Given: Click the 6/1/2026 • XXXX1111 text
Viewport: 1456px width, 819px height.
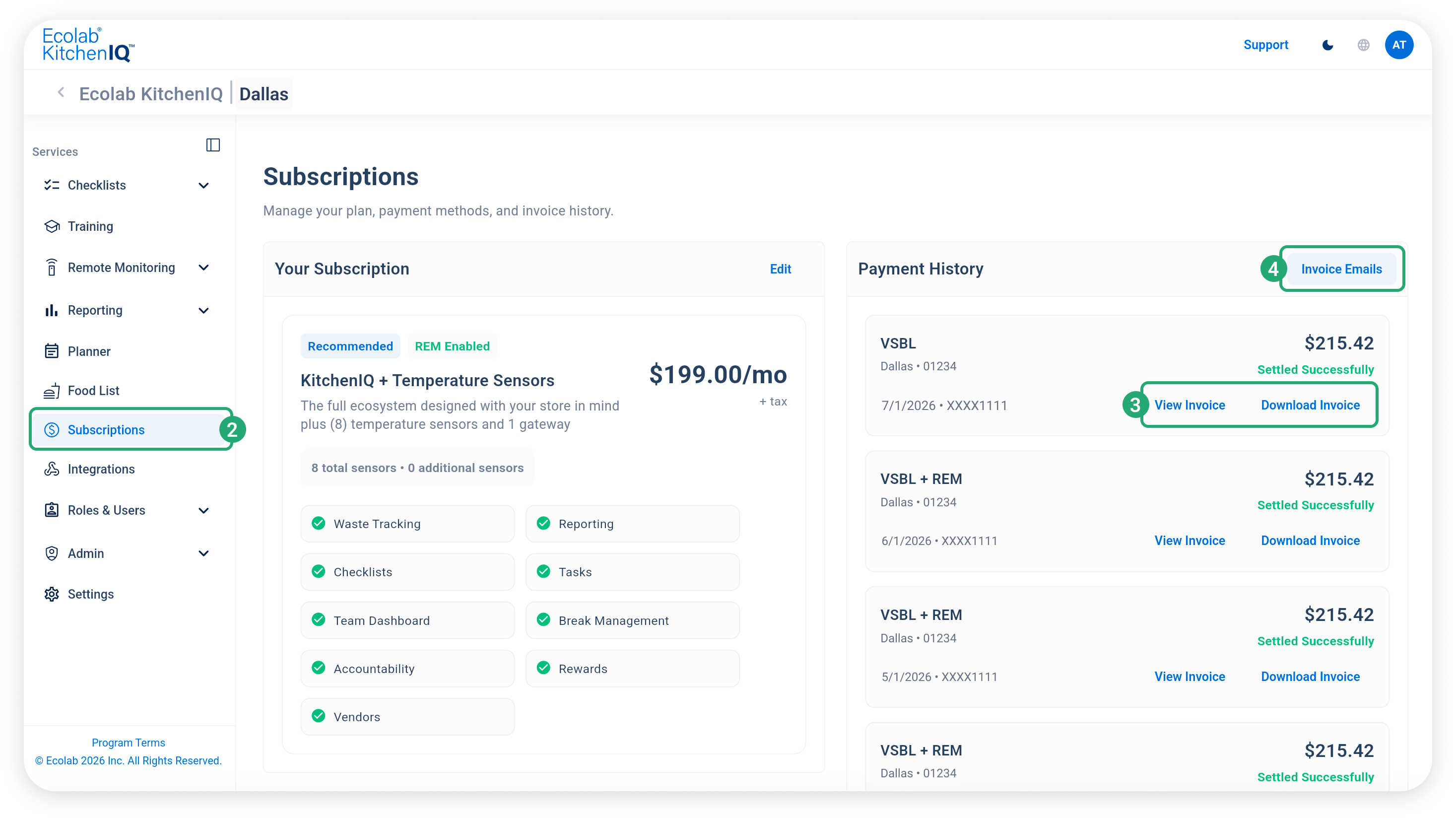Looking at the screenshot, I should pyautogui.click(x=939, y=541).
